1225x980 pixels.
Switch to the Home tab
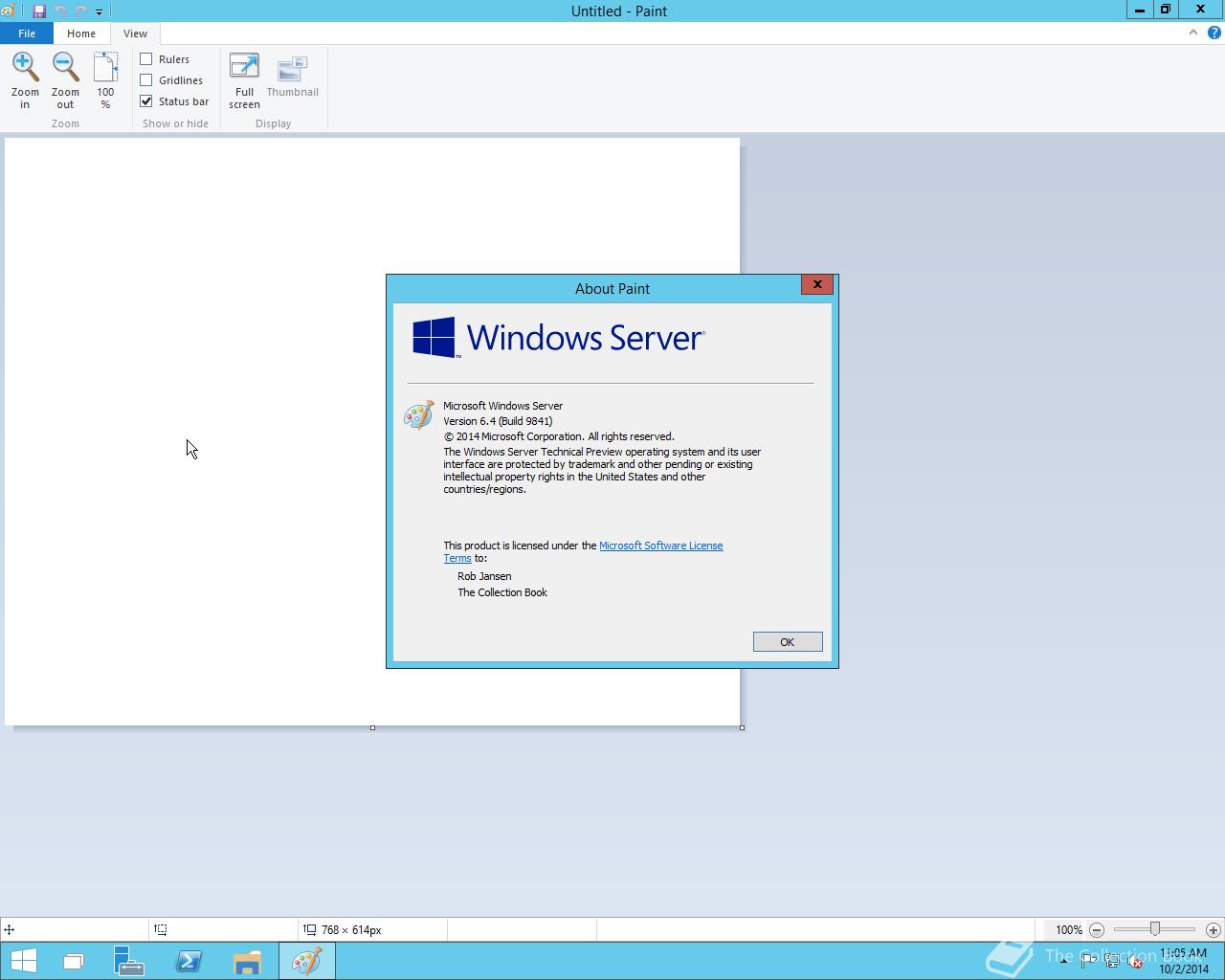tap(81, 33)
